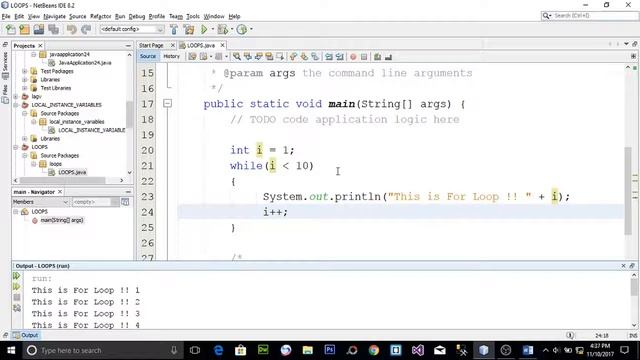Click the Previous Bookmark icon
640x360 pixels.
point(293,57)
